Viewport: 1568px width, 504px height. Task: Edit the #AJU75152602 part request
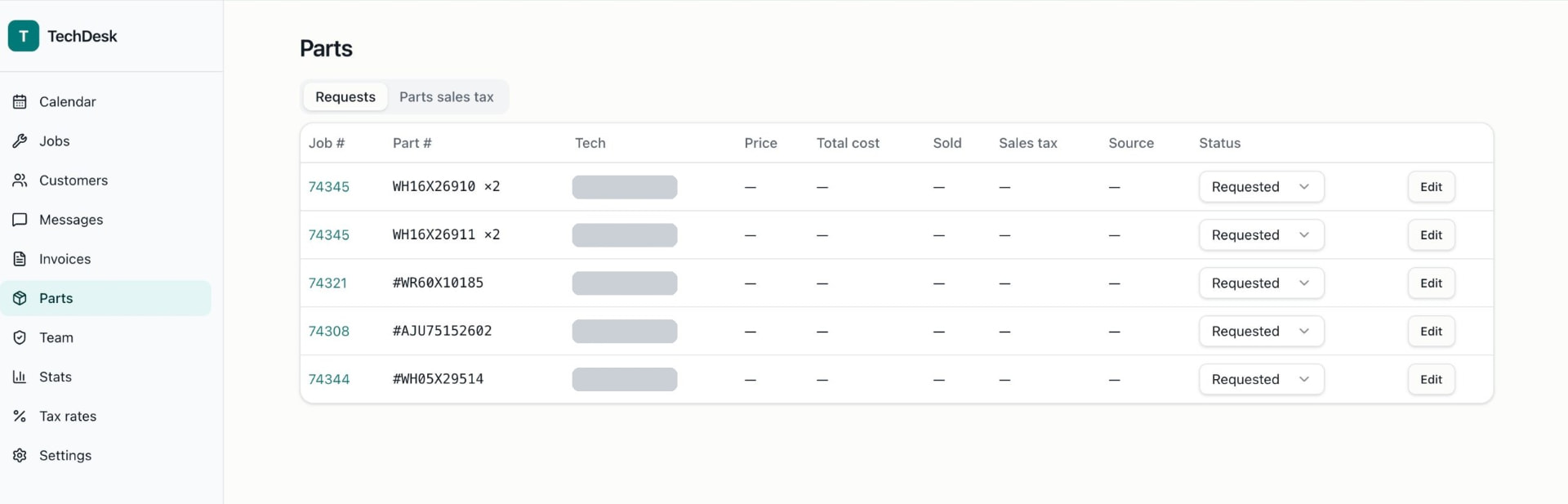[1431, 332]
